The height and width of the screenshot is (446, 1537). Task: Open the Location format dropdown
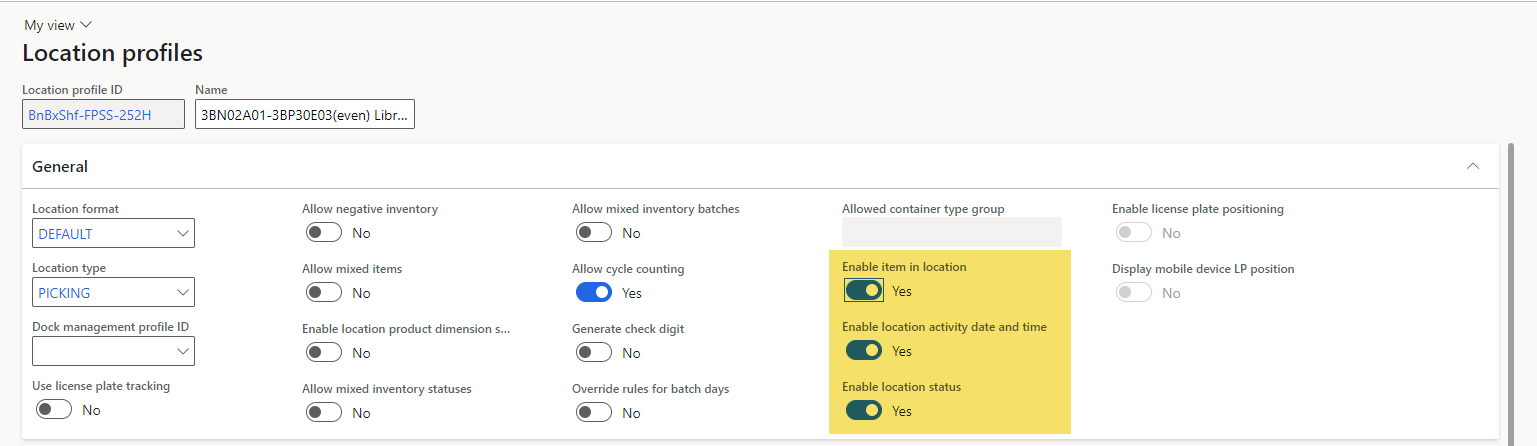(x=113, y=233)
